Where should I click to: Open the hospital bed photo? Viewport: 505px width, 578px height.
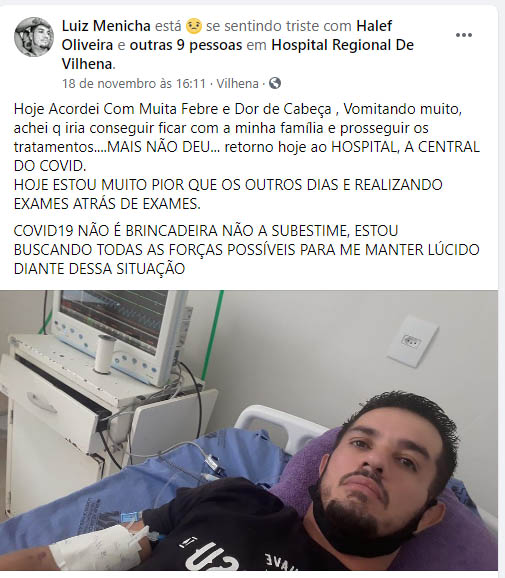click(x=249, y=430)
